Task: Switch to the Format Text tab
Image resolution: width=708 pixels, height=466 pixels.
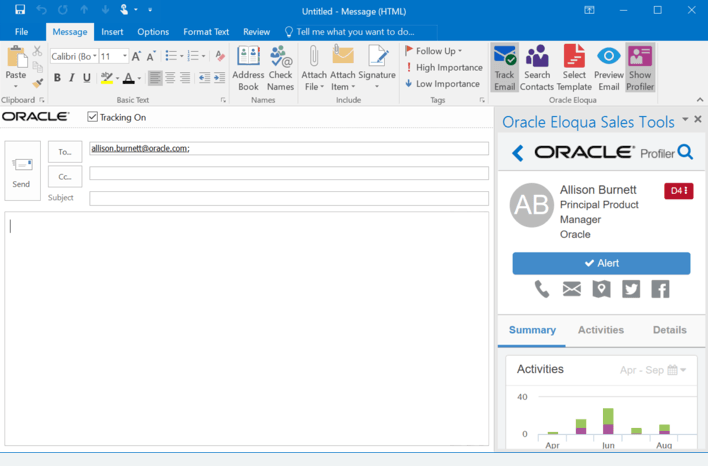Action: point(206,32)
